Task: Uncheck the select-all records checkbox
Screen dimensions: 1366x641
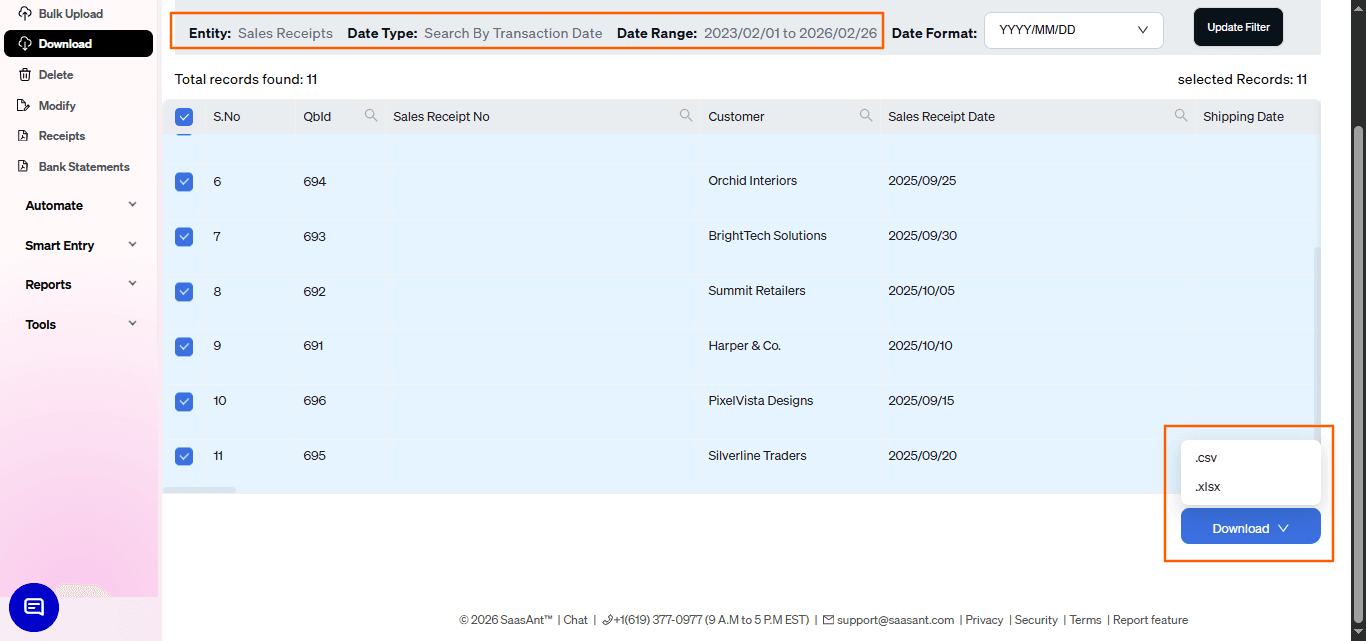Action: [184, 116]
